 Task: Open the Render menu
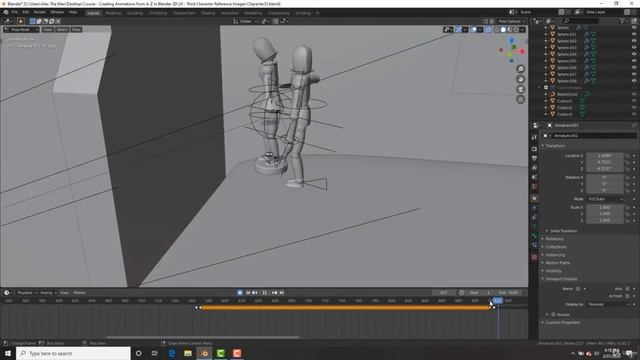click(x=40, y=13)
